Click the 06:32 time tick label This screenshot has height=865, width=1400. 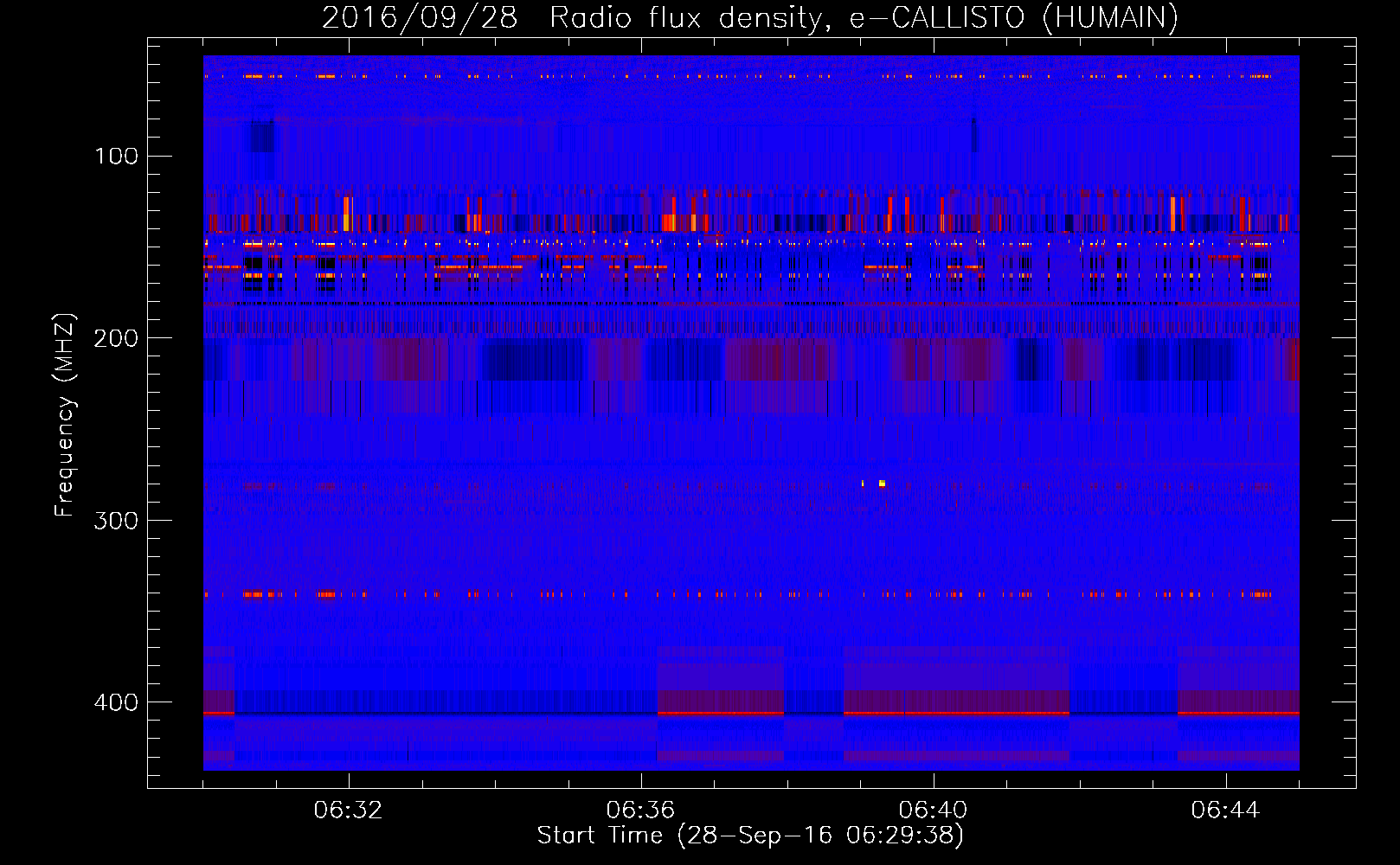[x=348, y=811]
